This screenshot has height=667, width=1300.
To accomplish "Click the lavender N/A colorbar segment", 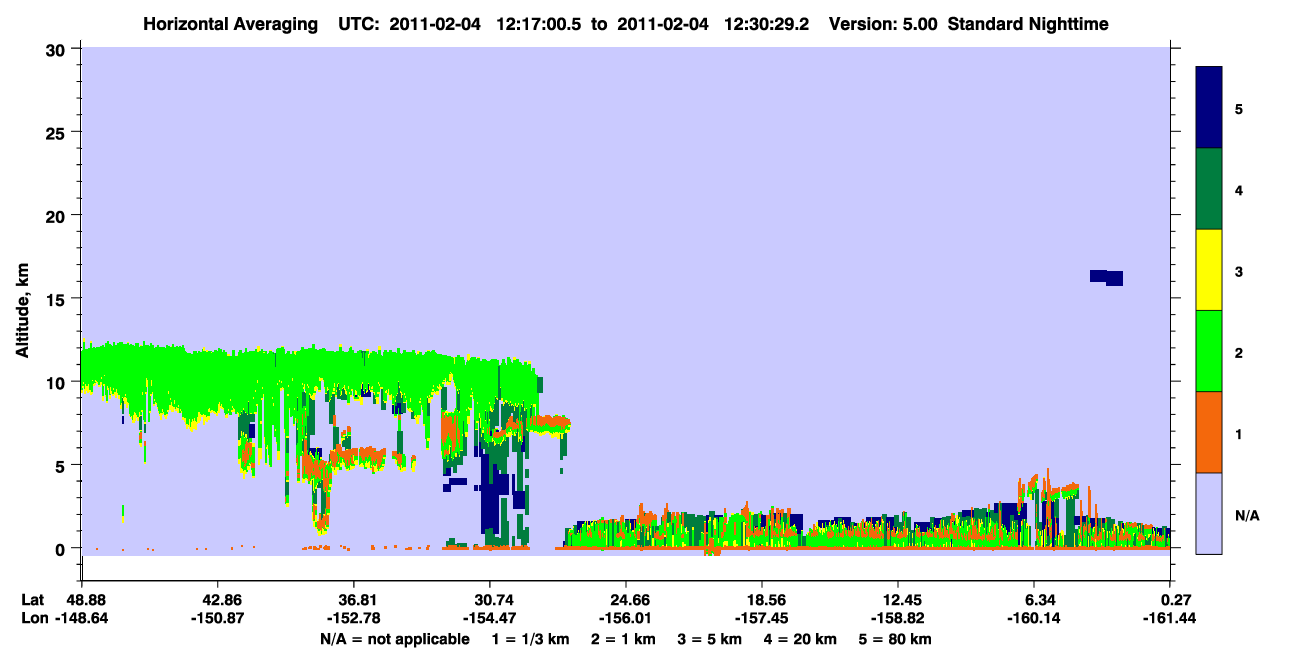I will (x=1209, y=512).
